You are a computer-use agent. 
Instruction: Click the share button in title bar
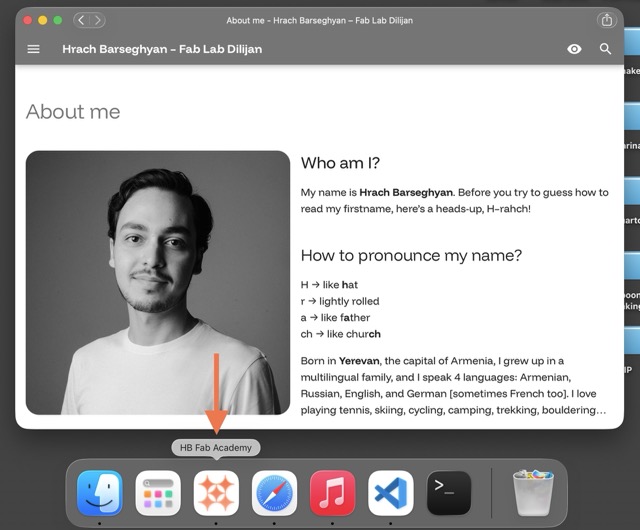(x=607, y=20)
